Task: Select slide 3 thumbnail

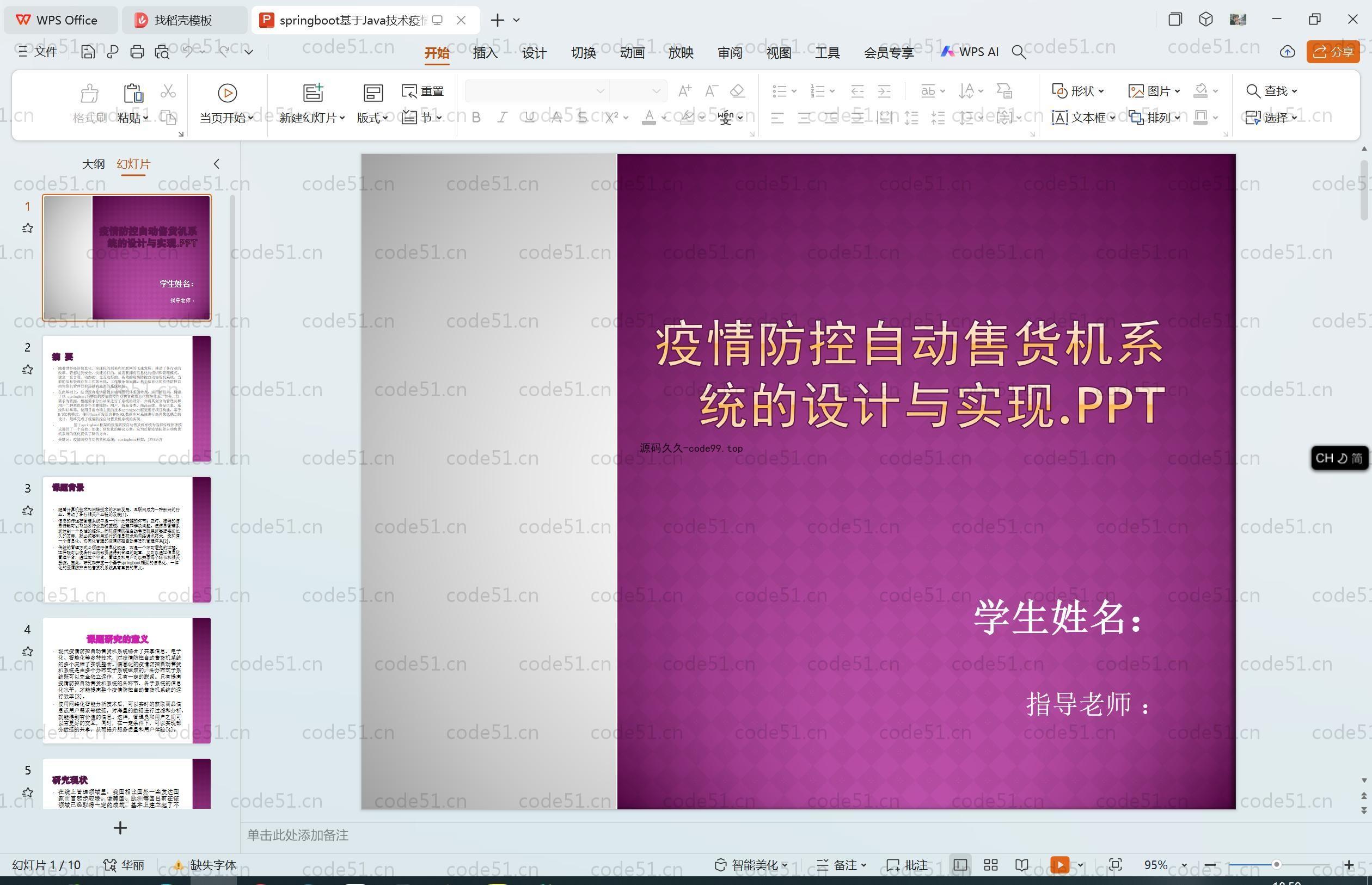Action: coord(126,539)
